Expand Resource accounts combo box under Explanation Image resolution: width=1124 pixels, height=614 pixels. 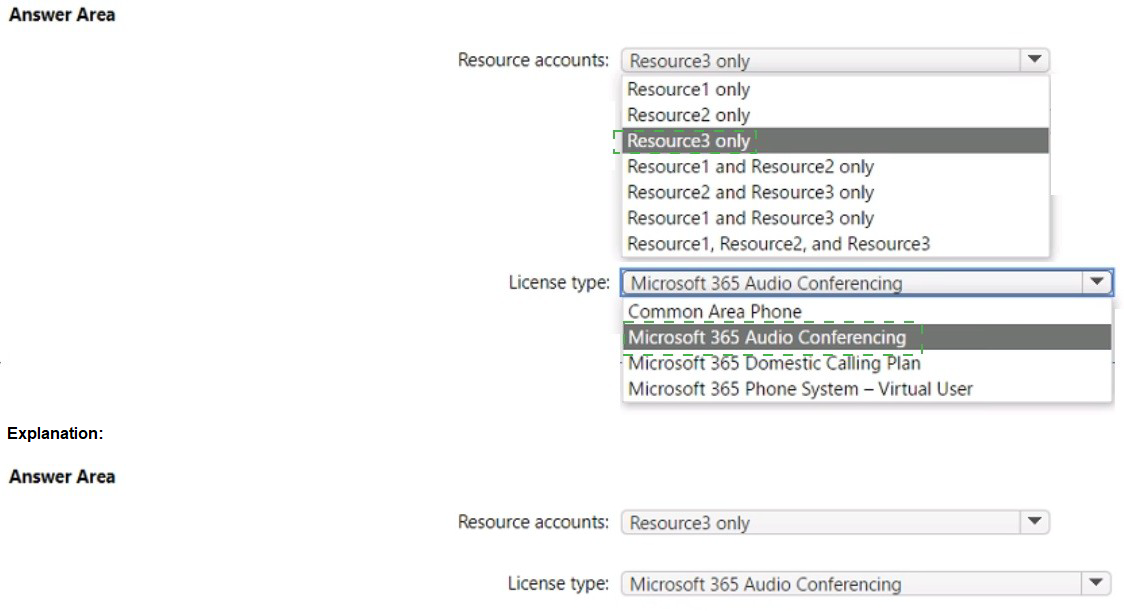[820, 523]
